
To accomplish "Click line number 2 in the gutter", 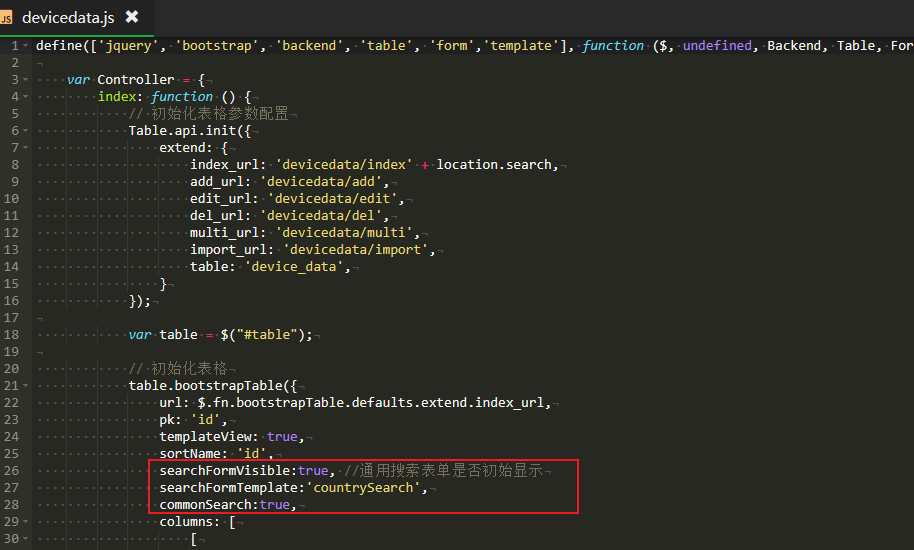I will click(15, 62).
